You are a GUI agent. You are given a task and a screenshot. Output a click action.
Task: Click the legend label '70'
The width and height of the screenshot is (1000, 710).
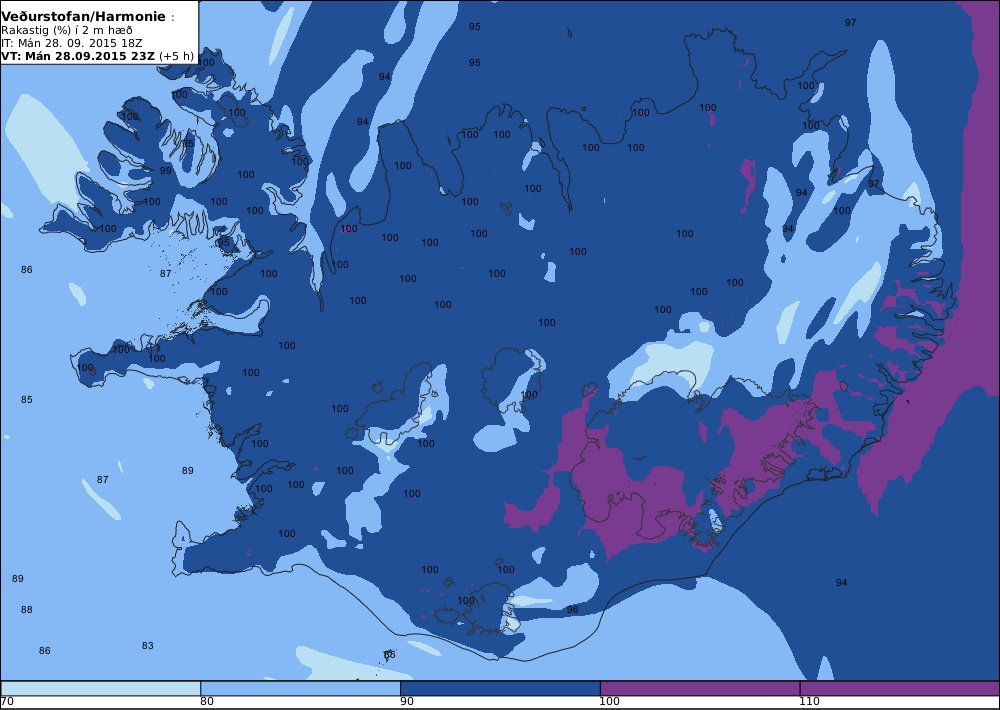(x=8, y=702)
